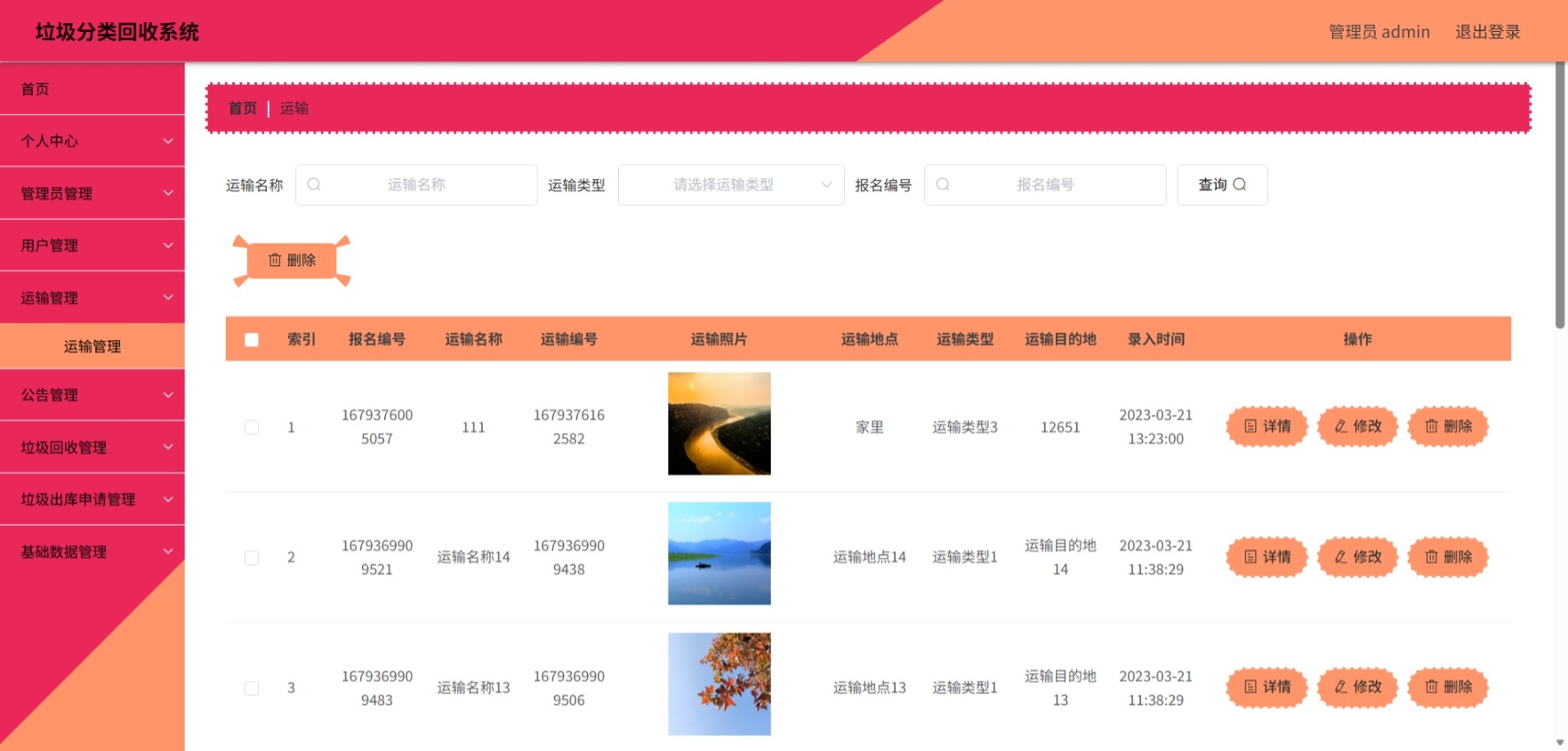
Task: Click 退出登录 in the header
Action: pyautogui.click(x=1488, y=32)
